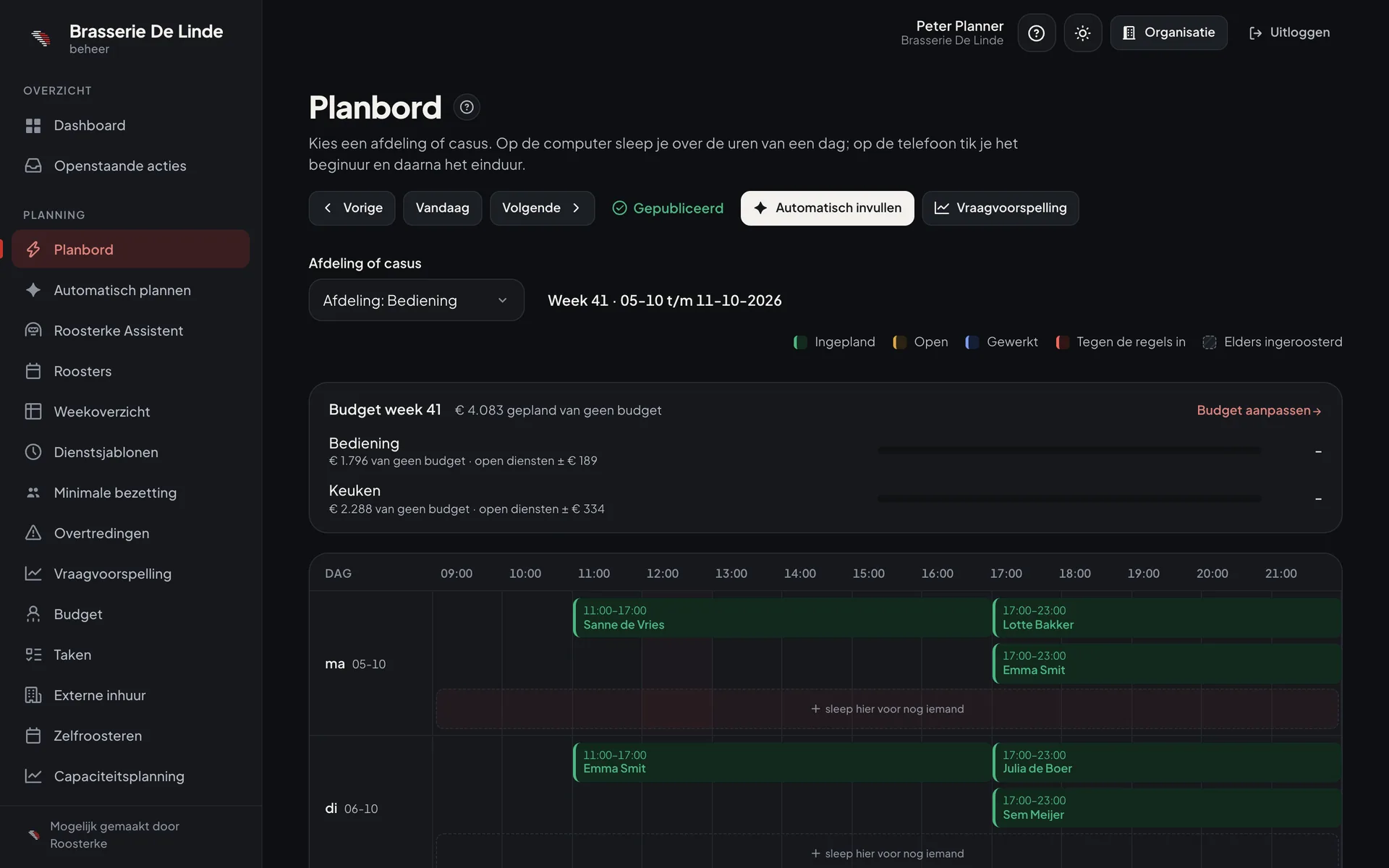The height and width of the screenshot is (868, 1389).
Task: Toggle the light/dark theme sun icon
Action: 1082,33
